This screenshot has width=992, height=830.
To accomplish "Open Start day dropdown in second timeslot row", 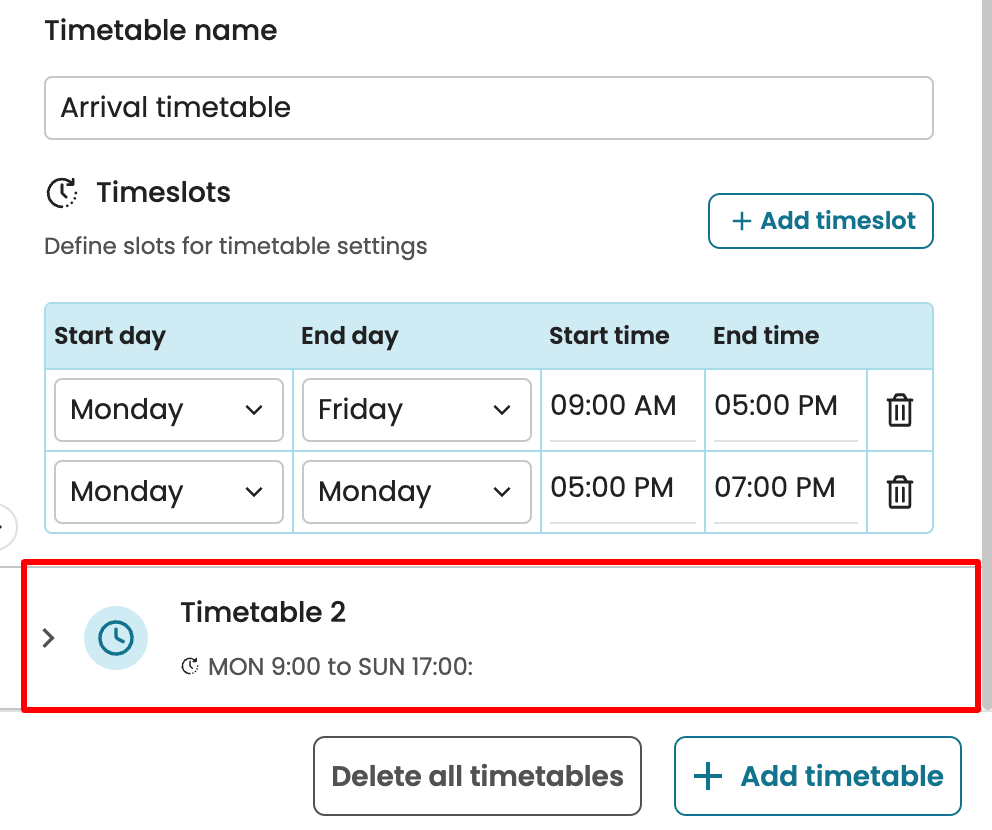I will 168,492.
